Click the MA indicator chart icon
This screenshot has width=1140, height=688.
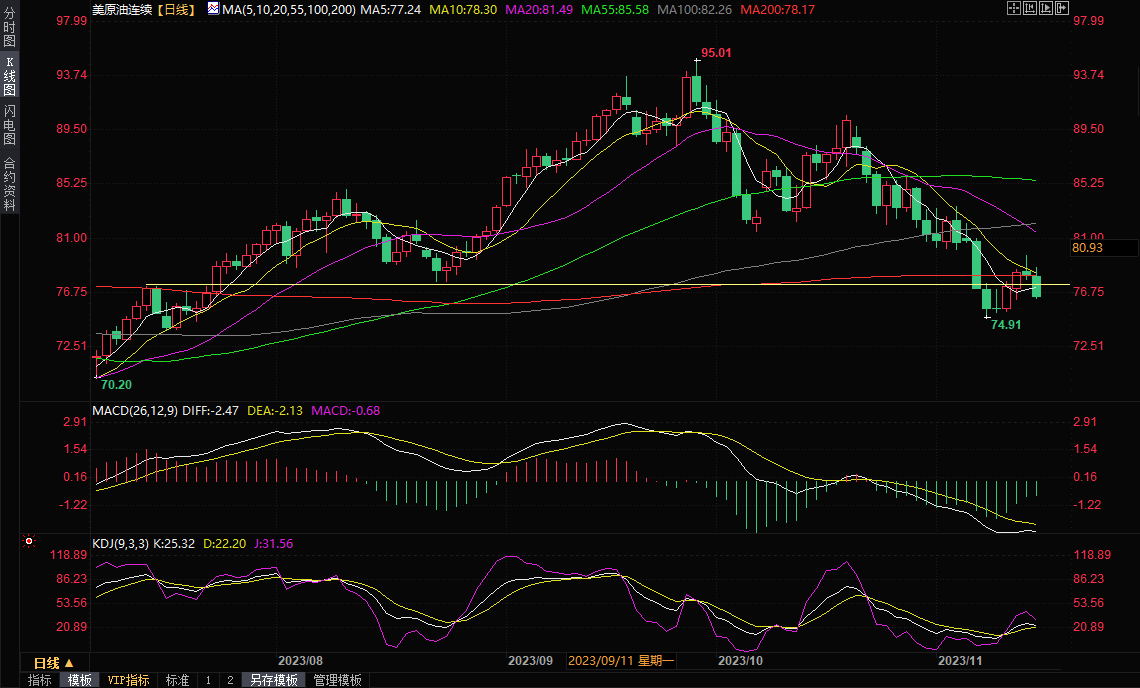214,8
